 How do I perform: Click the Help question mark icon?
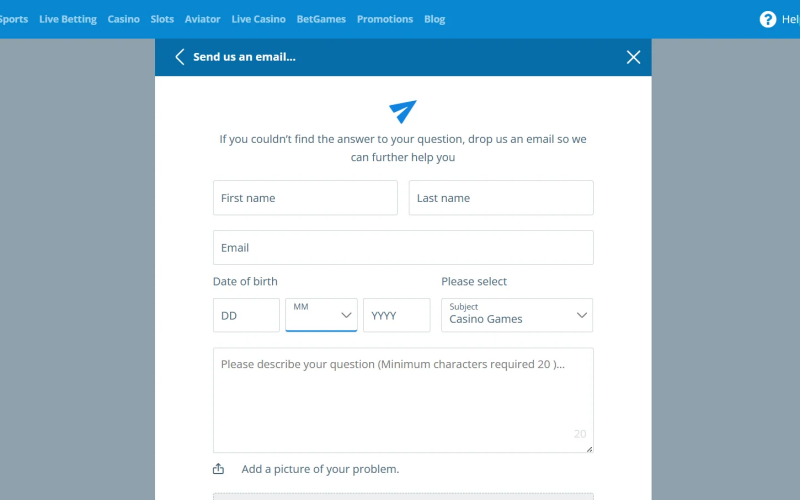click(x=768, y=19)
